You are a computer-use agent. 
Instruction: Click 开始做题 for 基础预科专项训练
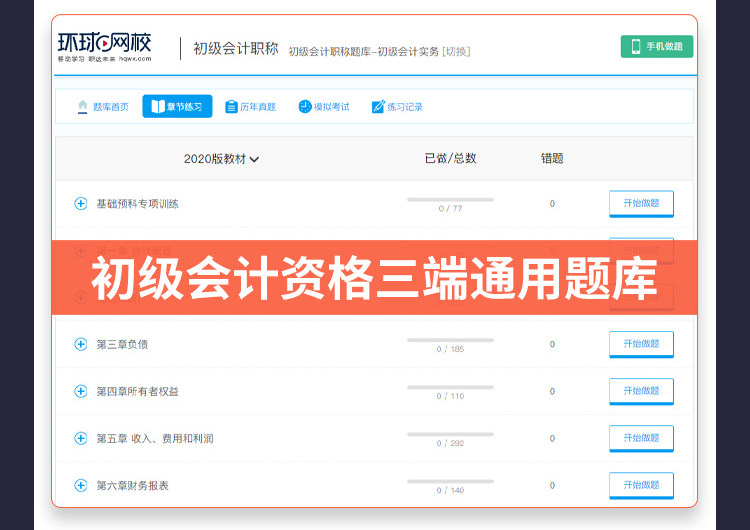click(x=641, y=204)
